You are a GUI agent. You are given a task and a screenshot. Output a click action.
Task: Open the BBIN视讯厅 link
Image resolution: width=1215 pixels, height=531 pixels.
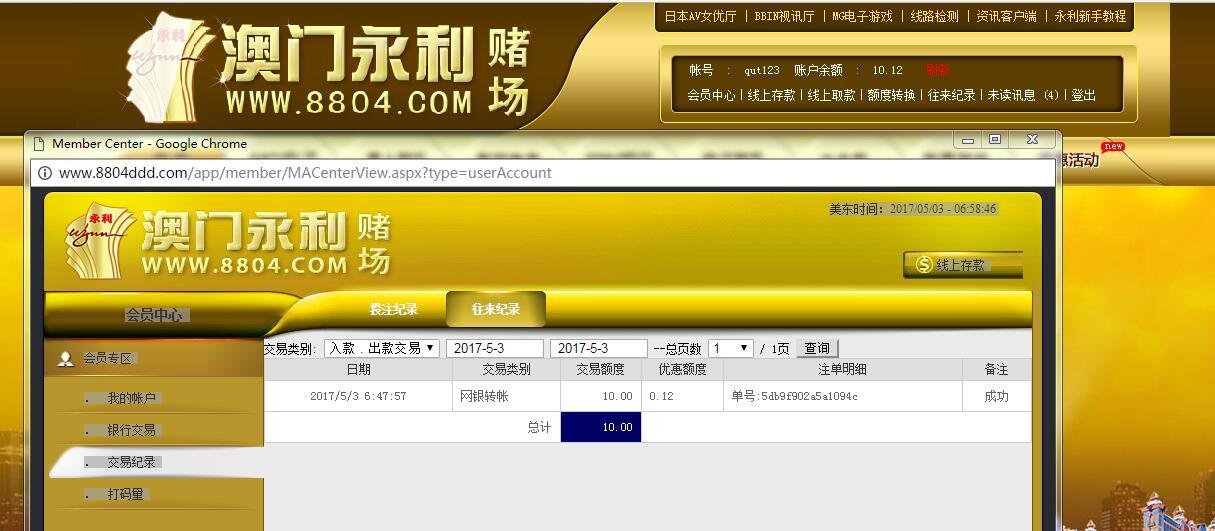point(784,16)
